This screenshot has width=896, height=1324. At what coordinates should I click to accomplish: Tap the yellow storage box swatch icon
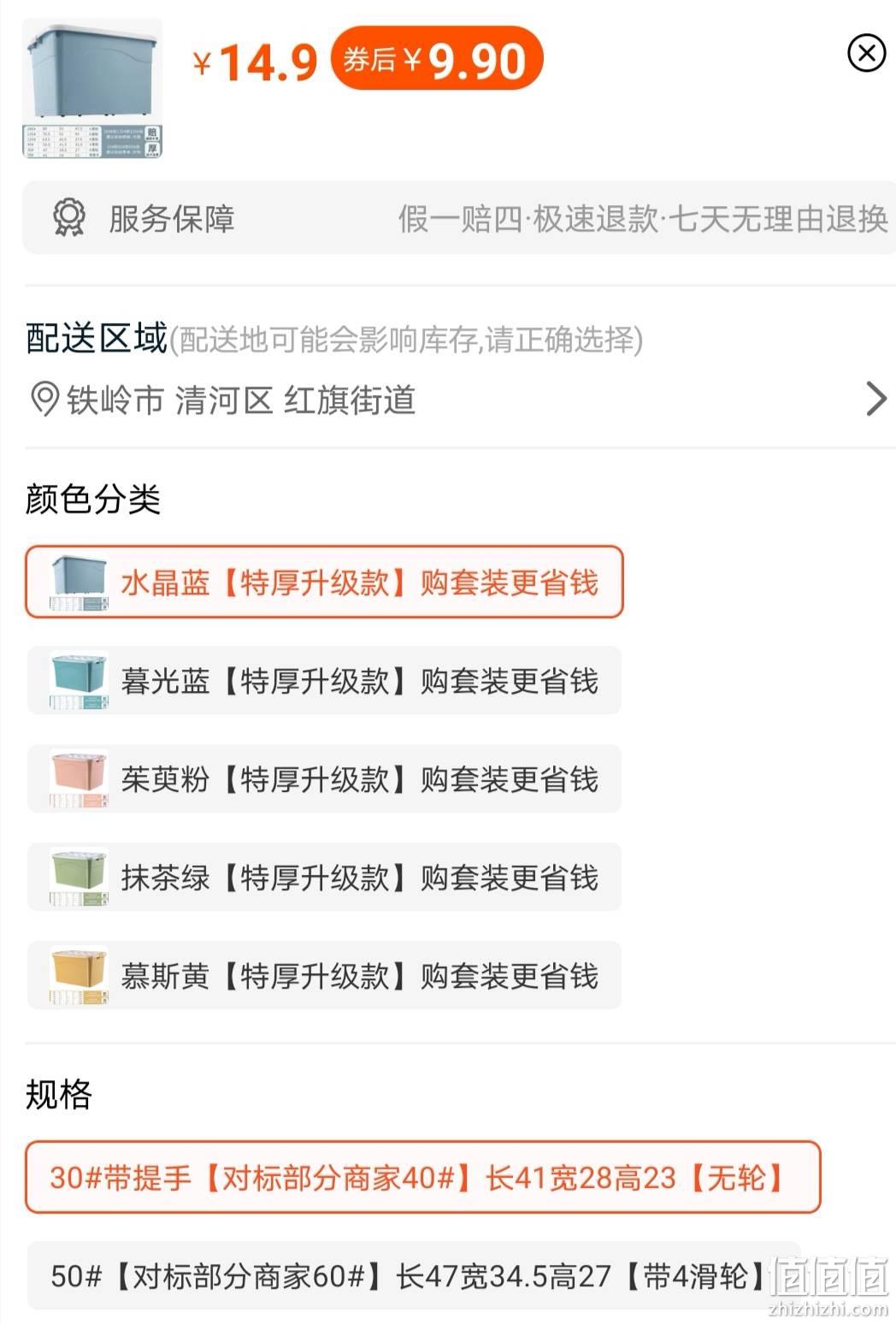click(x=79, y=976)
